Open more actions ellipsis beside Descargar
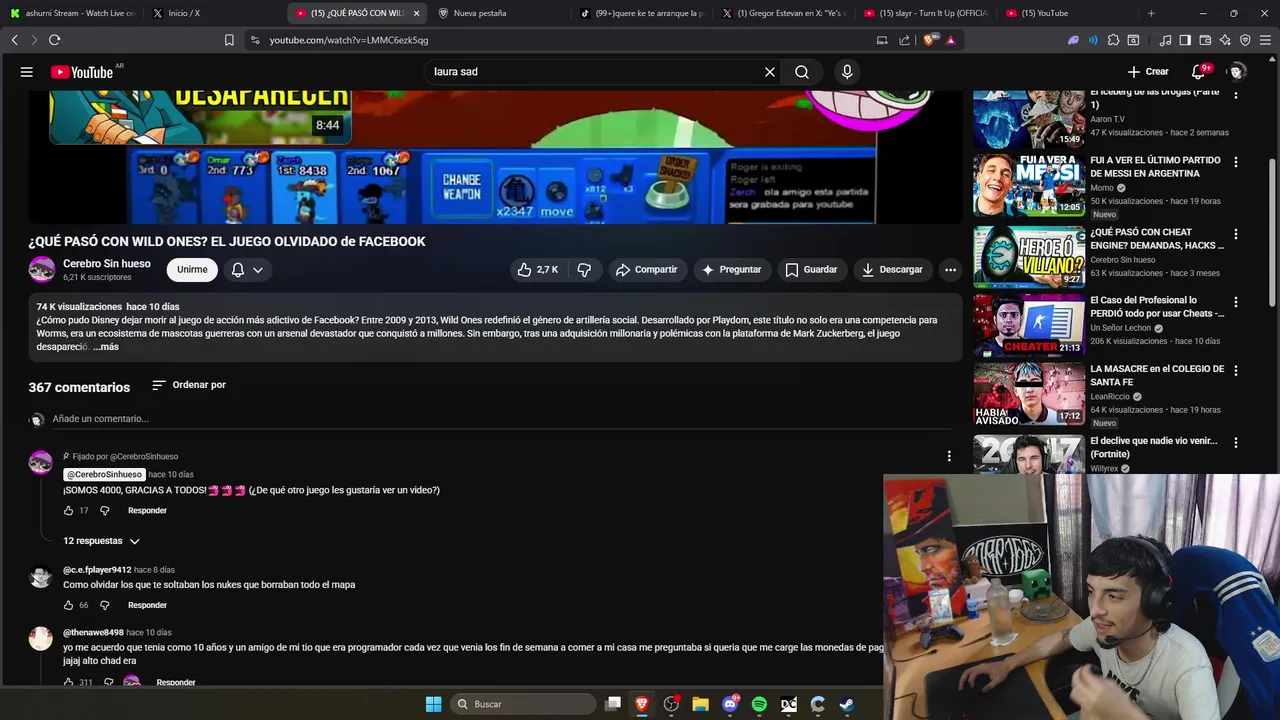The image size is (1280, 720). tap(950, 270)
